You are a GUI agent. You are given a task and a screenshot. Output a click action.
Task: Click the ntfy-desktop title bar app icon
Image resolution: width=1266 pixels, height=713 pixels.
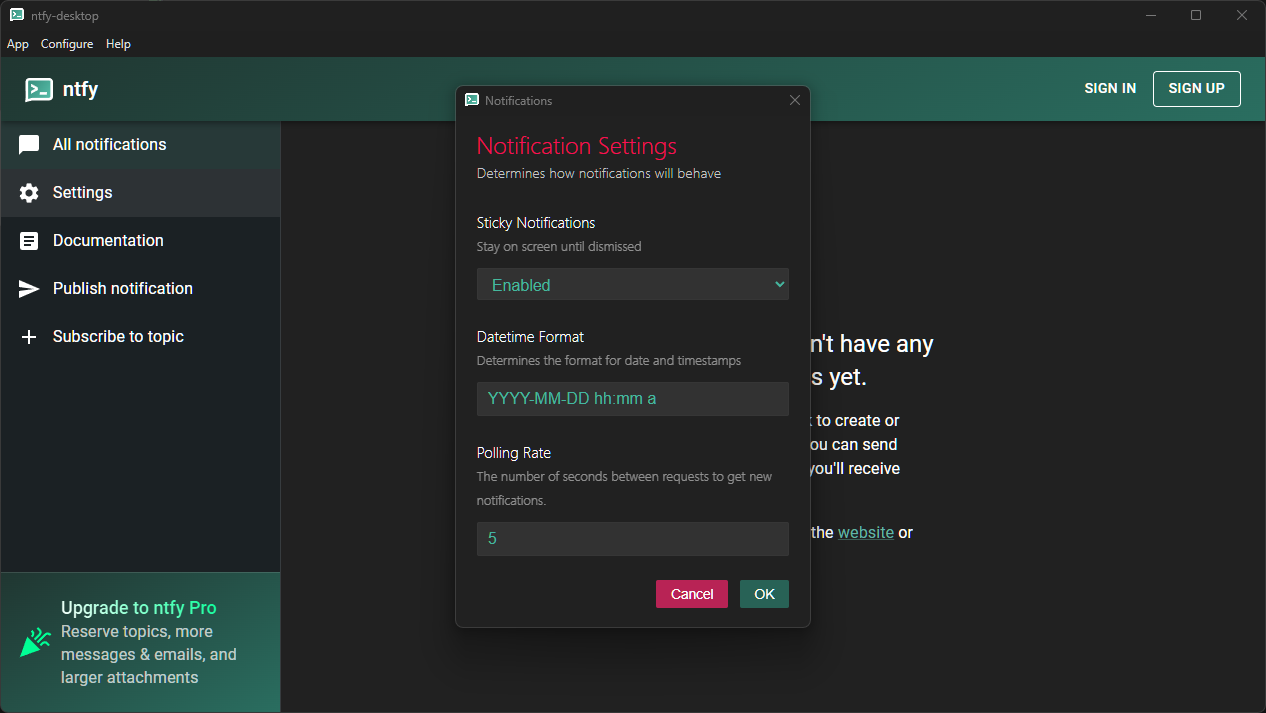tap(17, 15)
